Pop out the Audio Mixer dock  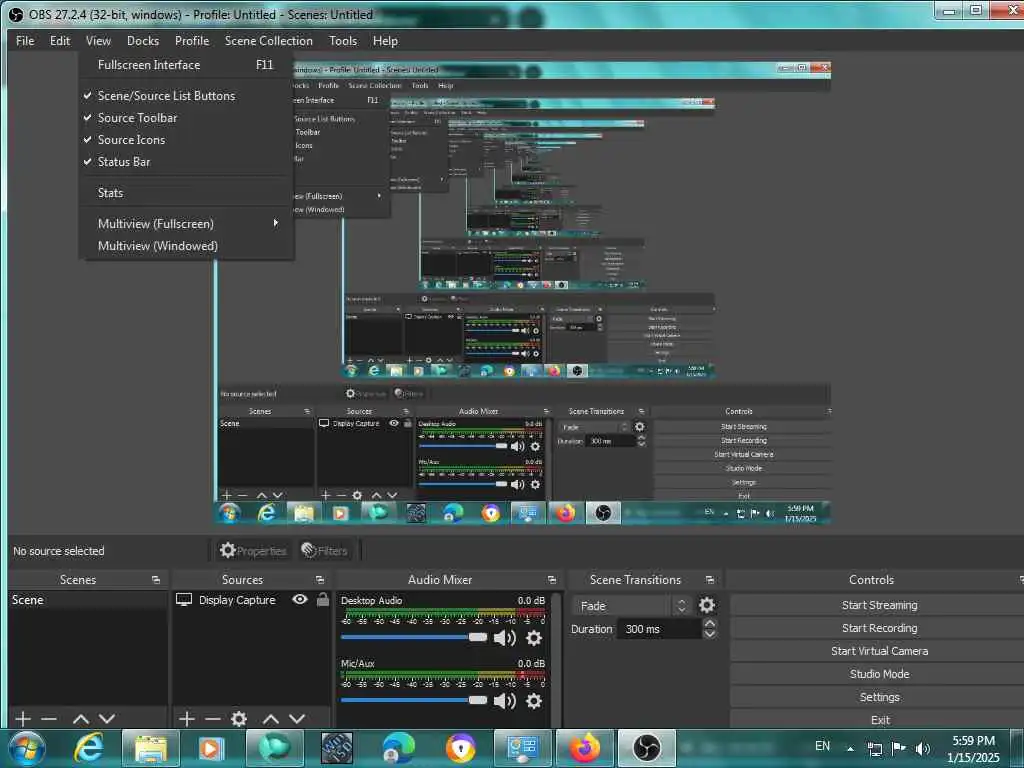pos(552,580)
